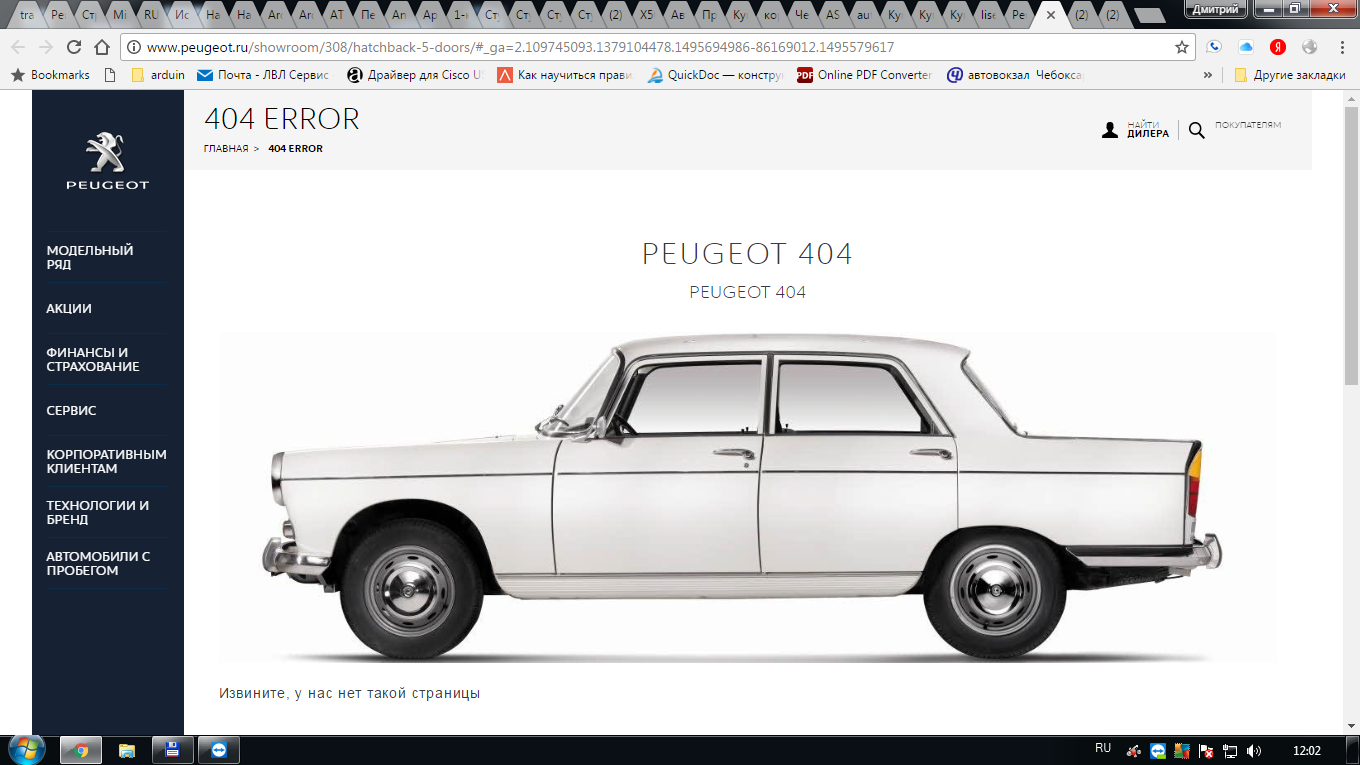Click the page vertical scrollbar thumb
1360x765 pixels.
(x=1351, y=245)
